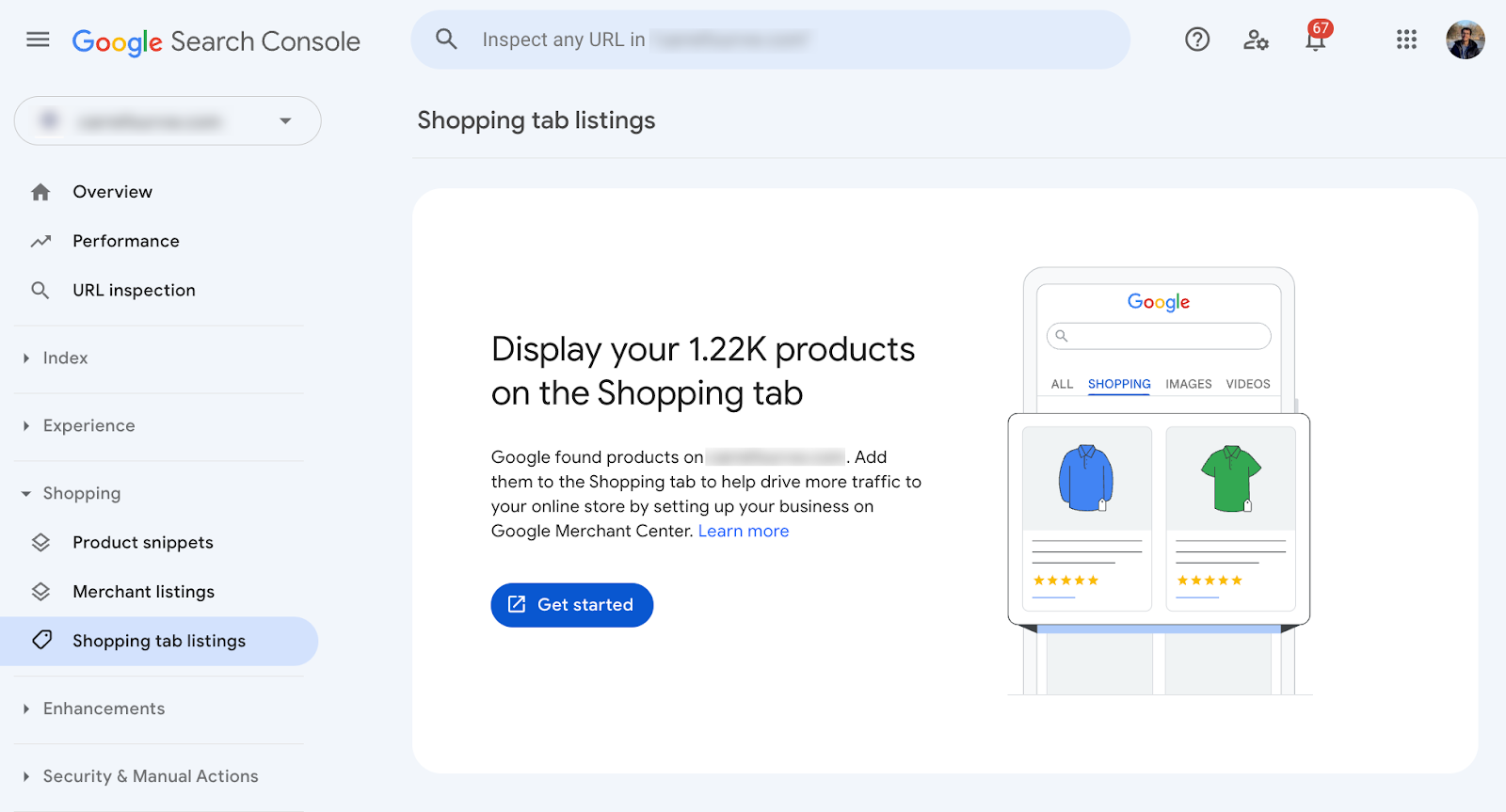Open the notifications bell with 67 badge

pos(1316,38)
